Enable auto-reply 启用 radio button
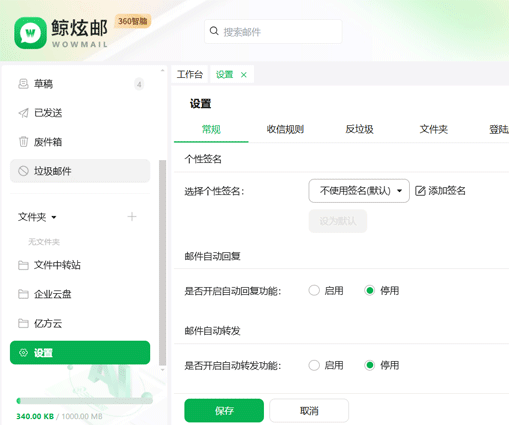Image resolution: width=509 pixels, height=425 pixels. pyautogui.click(x=314, y=290)
